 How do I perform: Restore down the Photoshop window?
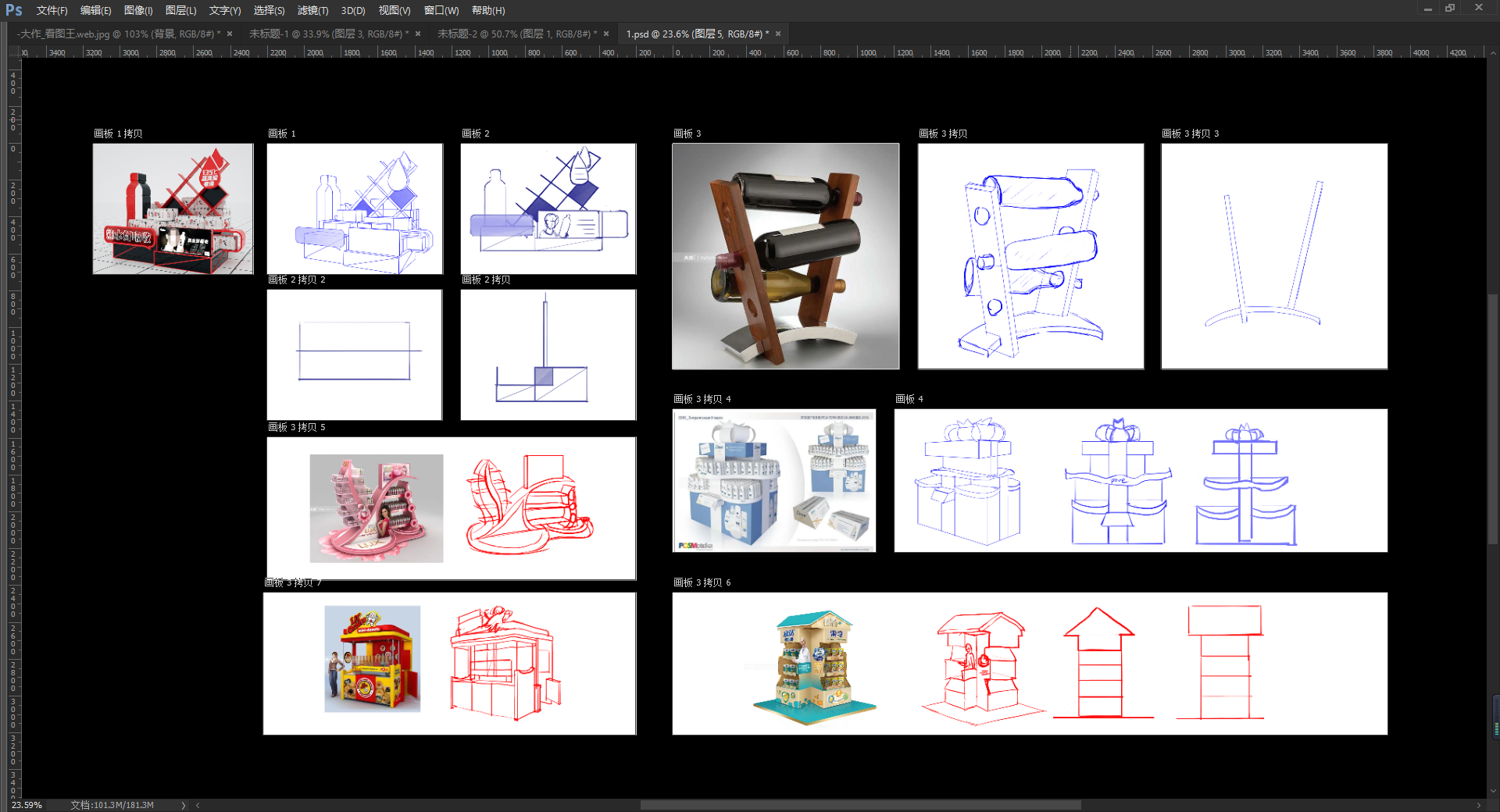1450,8
